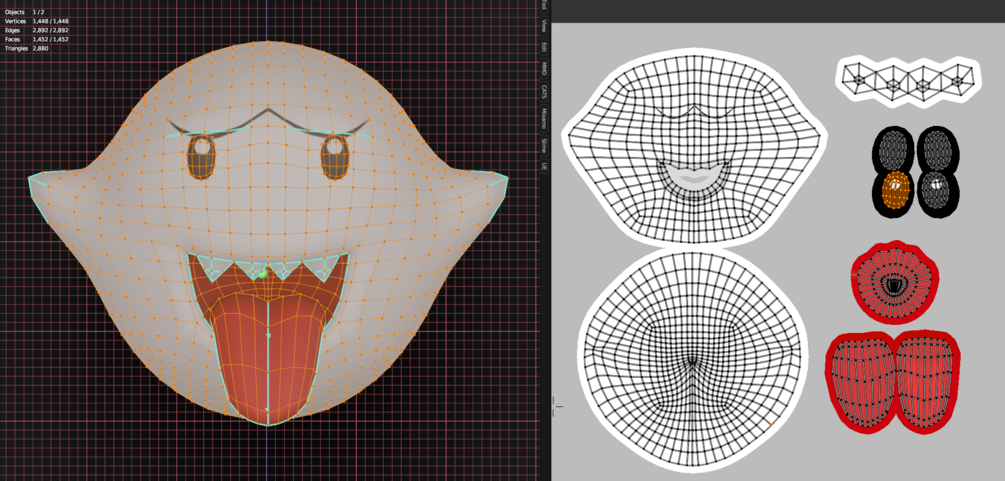Switch to the Mixamo sidebar tab
The image size is (1005, 481).
pyautogui.click(x=544, y=118)
